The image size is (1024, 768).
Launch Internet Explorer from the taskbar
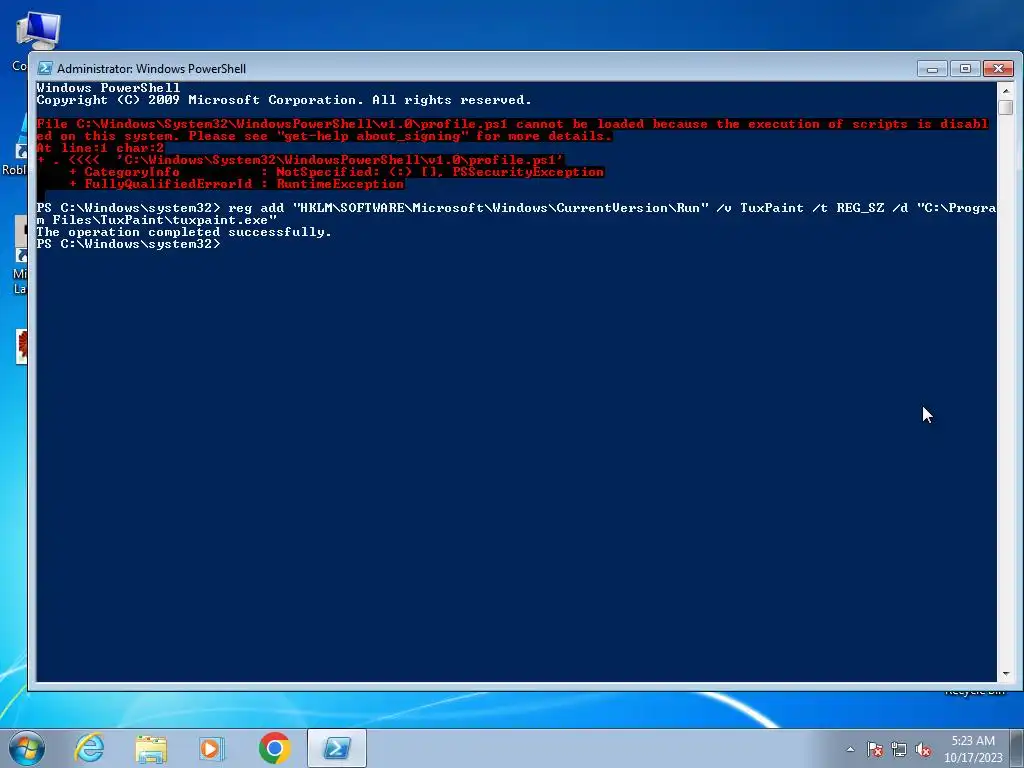click(89, 748)
